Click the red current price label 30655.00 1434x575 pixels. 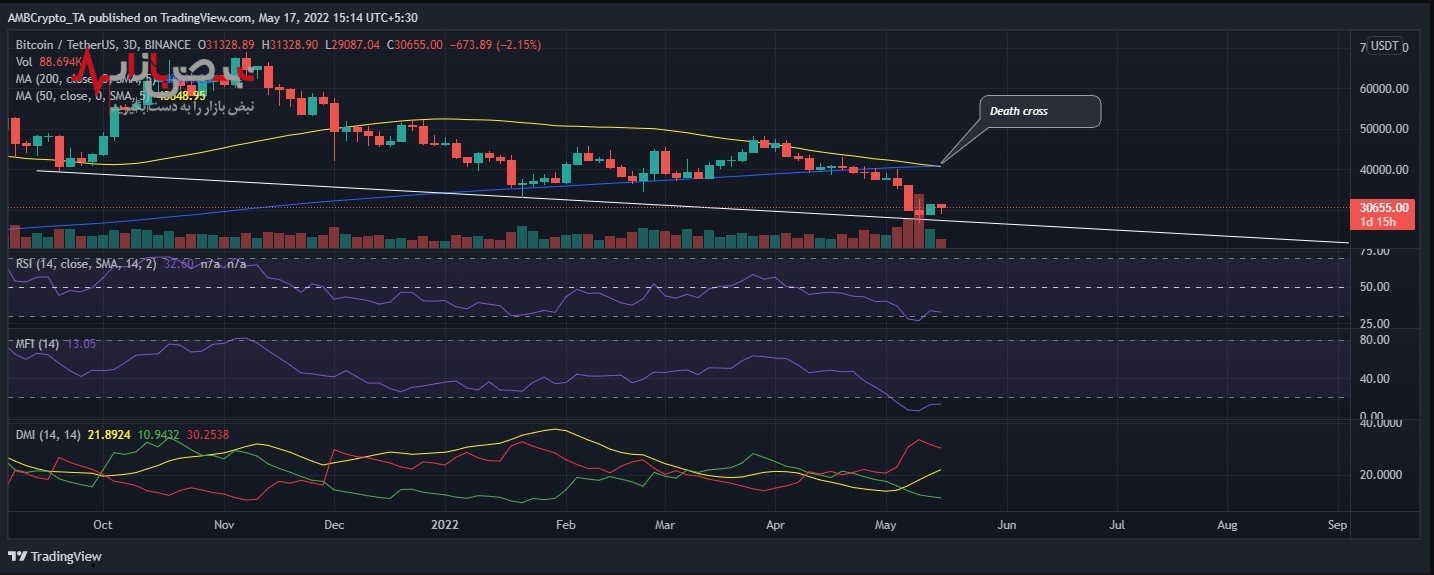coord(1385,208)
